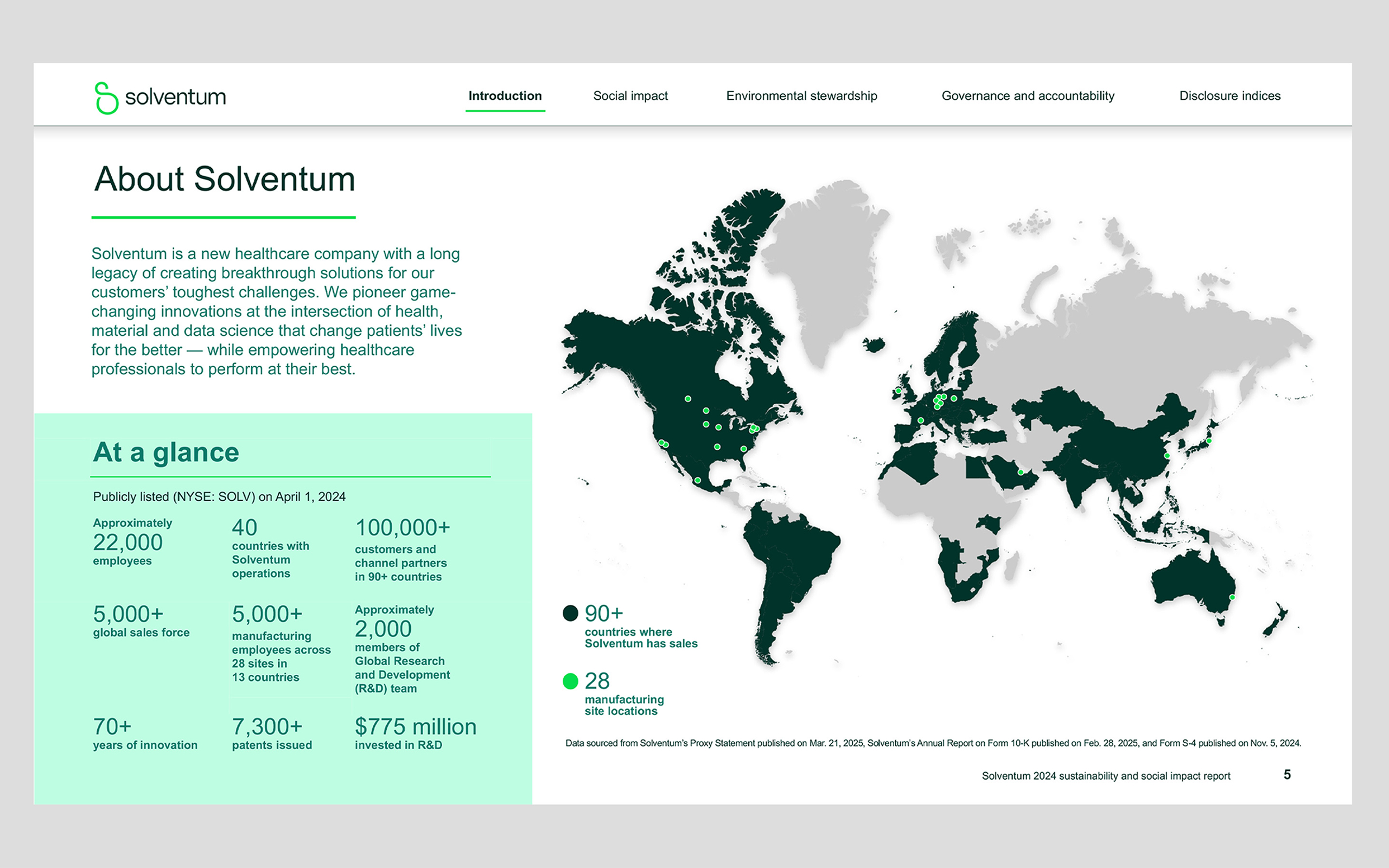Click the Solventum logo icon
Viewport: 1389px width, 868px height.
[106, 98]
